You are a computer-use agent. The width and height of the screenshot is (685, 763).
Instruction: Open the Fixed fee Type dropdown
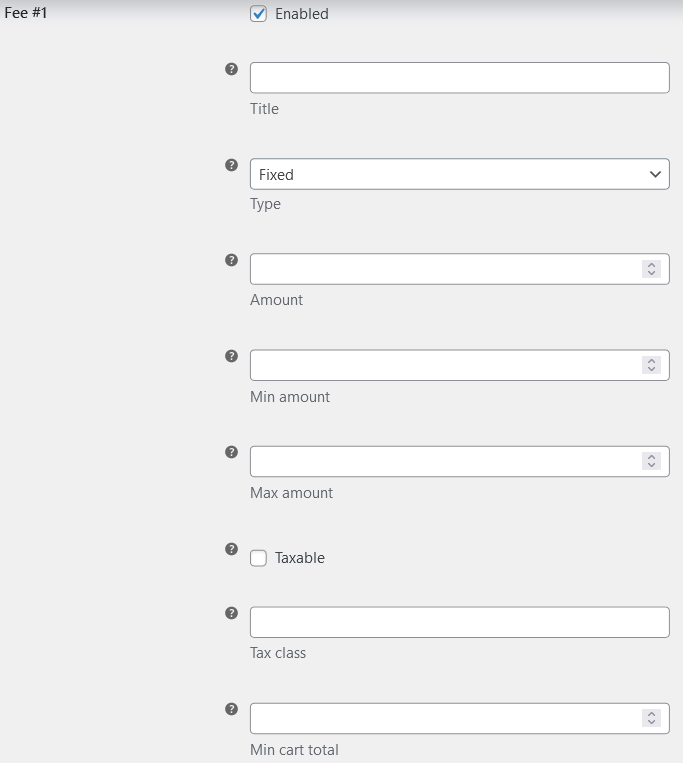pyautogui.click(x=459, y=174)
